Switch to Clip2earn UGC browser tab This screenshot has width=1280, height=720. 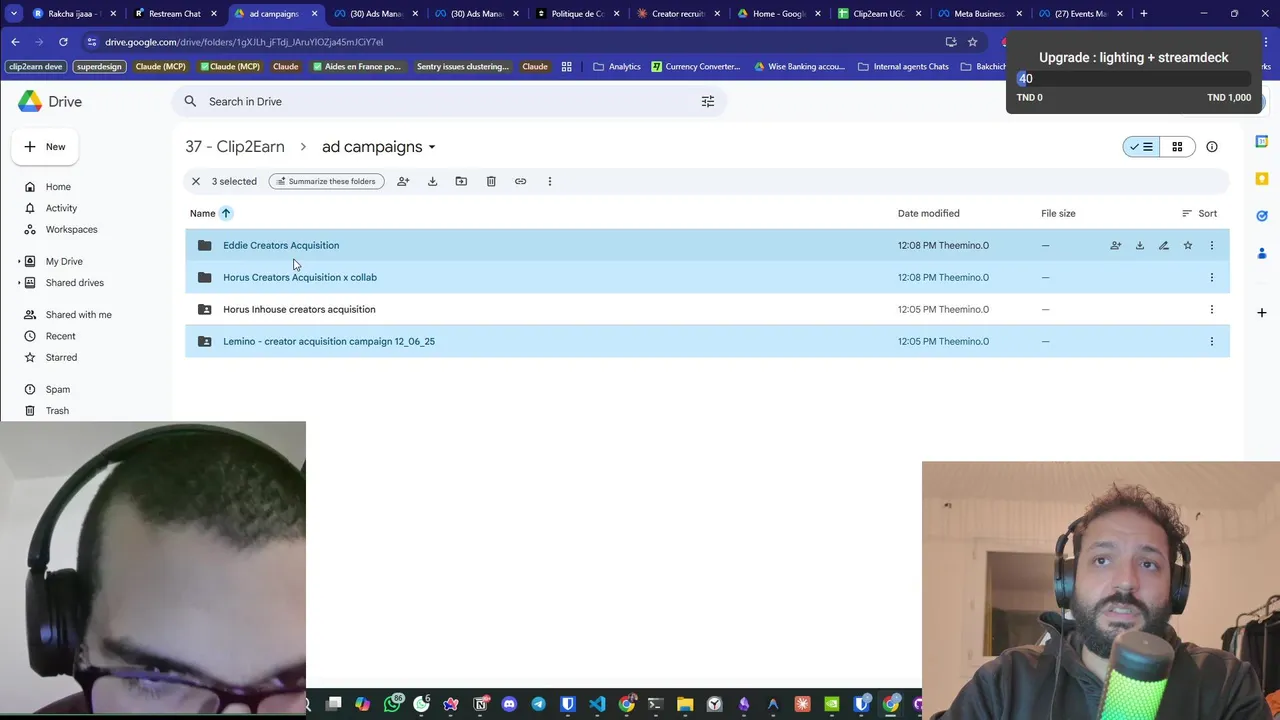pyautogui.click(x=880, y=14)
